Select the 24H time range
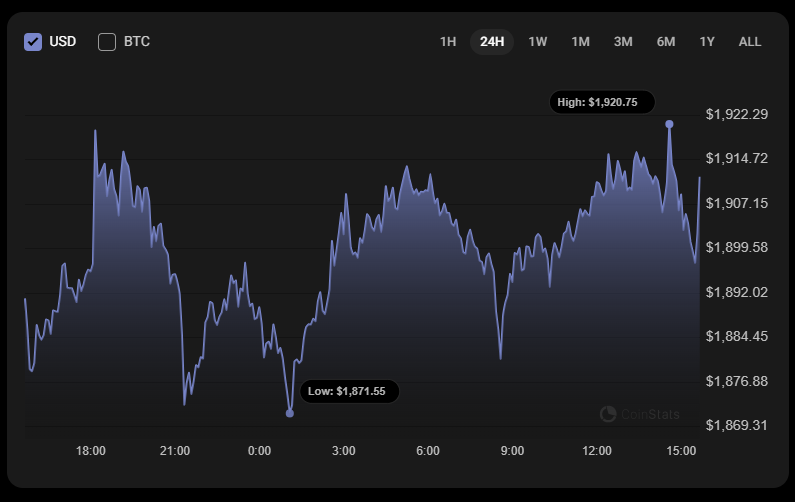795x502 pixels. point(492,42)
